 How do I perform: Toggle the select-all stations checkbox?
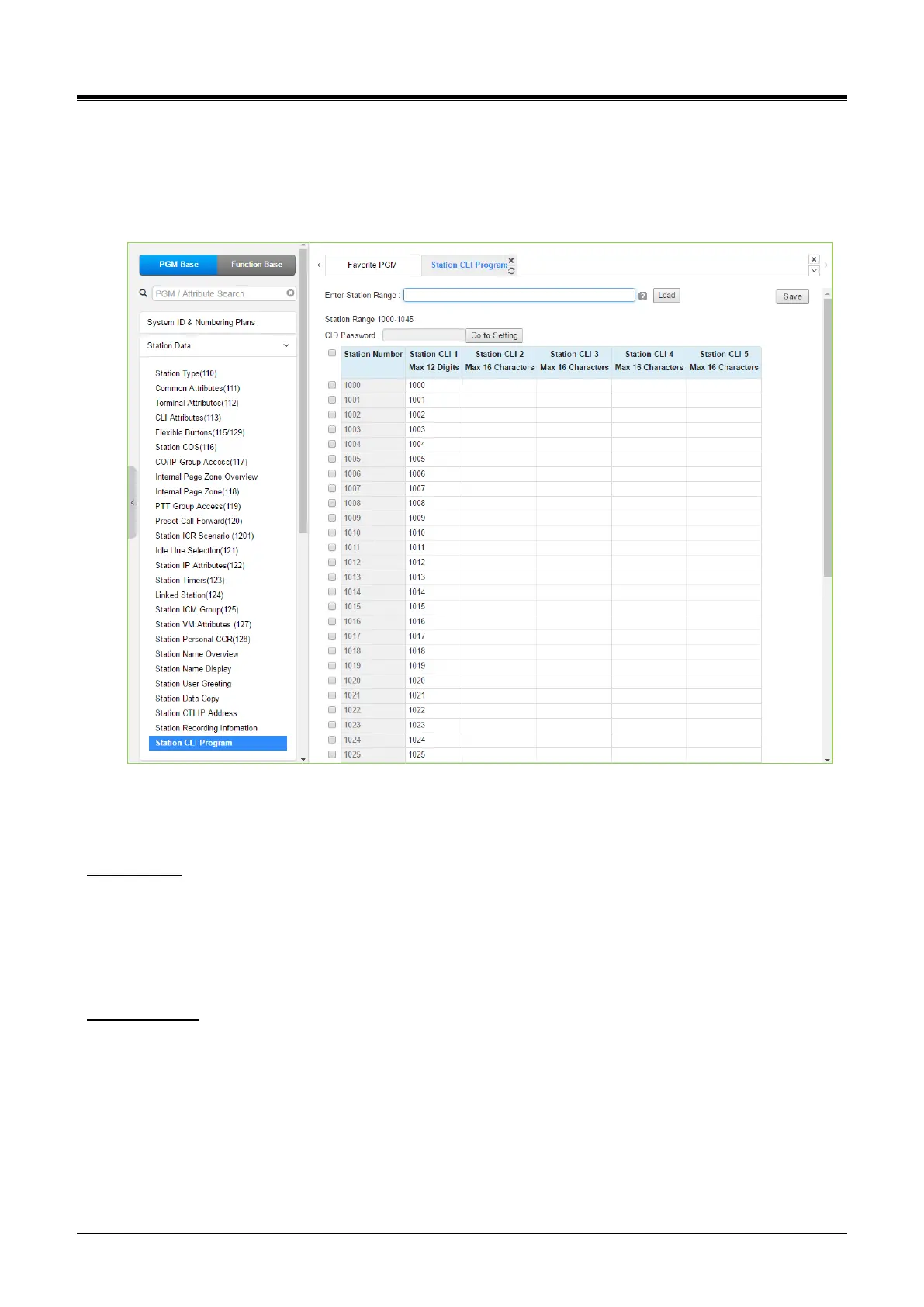[x=332, y=353]
